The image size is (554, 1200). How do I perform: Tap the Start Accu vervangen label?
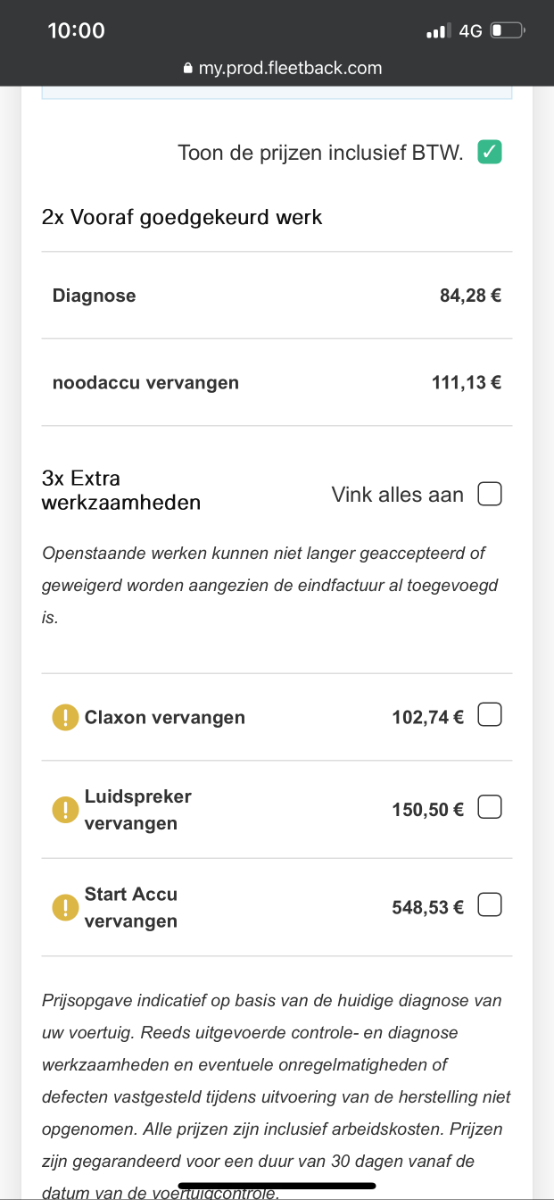pyautogui.click(x=131, y=907)
